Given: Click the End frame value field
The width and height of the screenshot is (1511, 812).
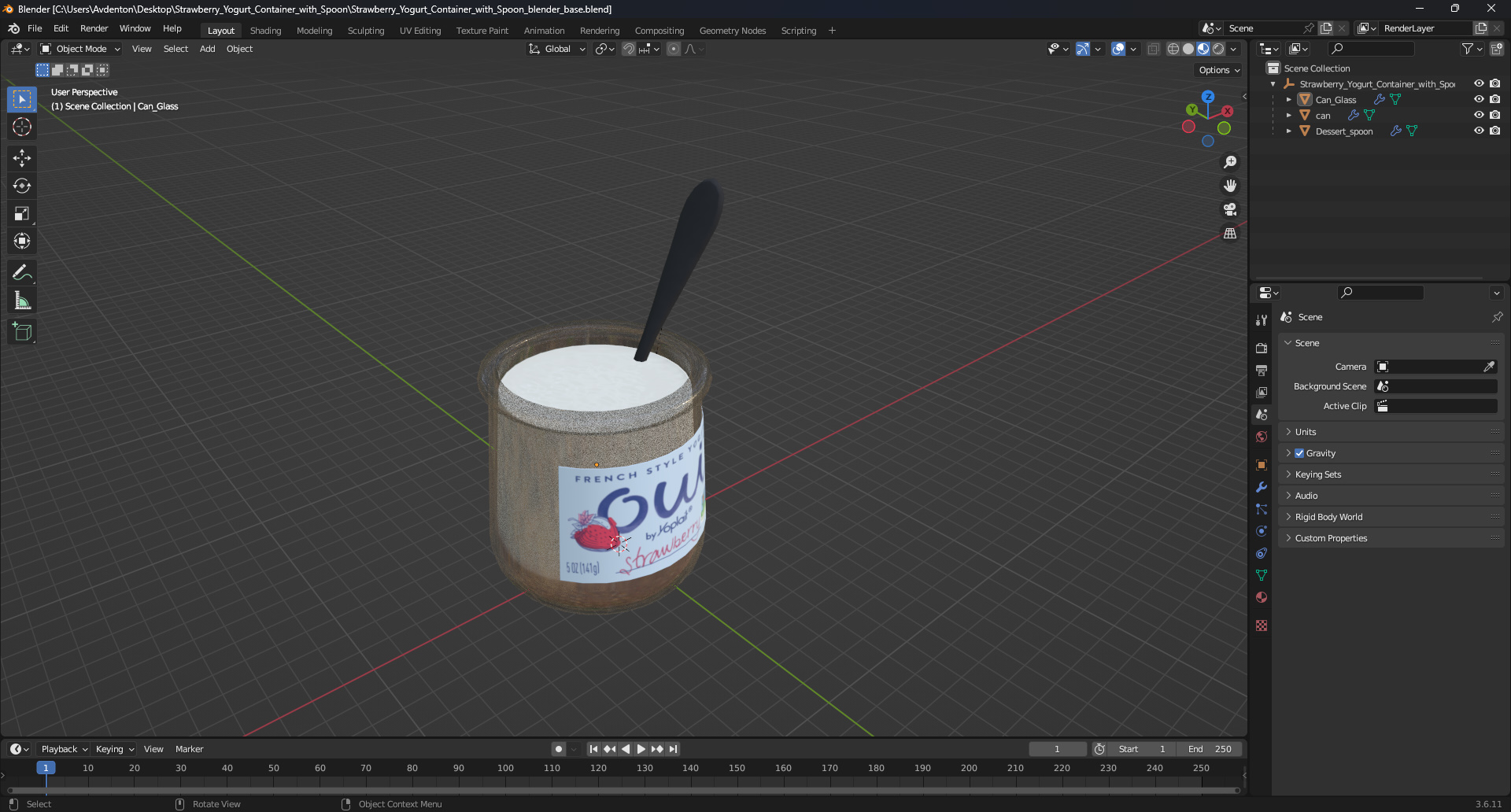Looking at the screenshot, I should click(1210, 749).
